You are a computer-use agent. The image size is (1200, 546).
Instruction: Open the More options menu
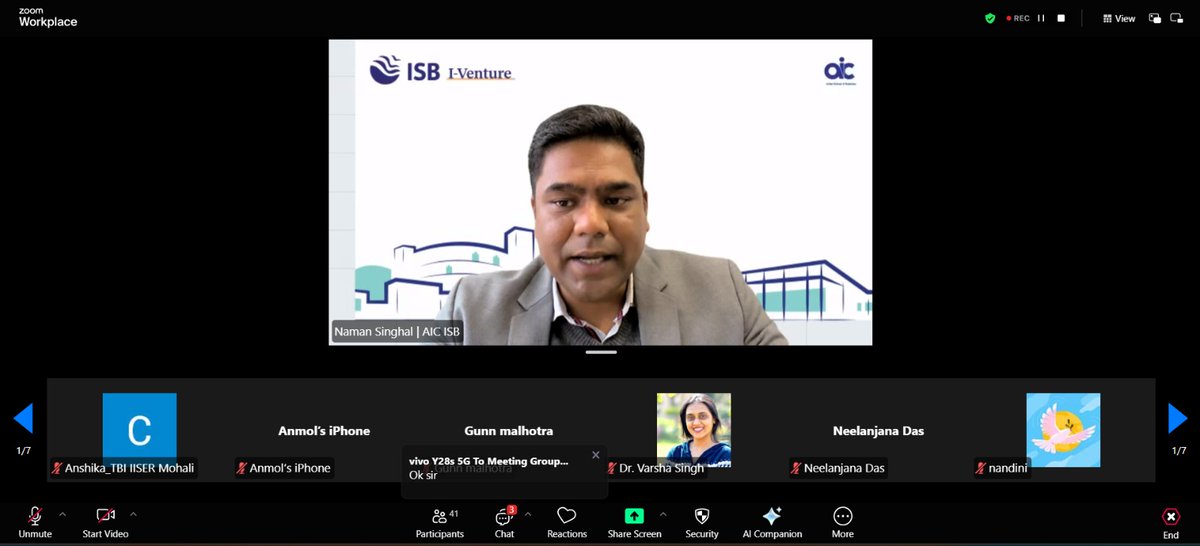(843, 521)
